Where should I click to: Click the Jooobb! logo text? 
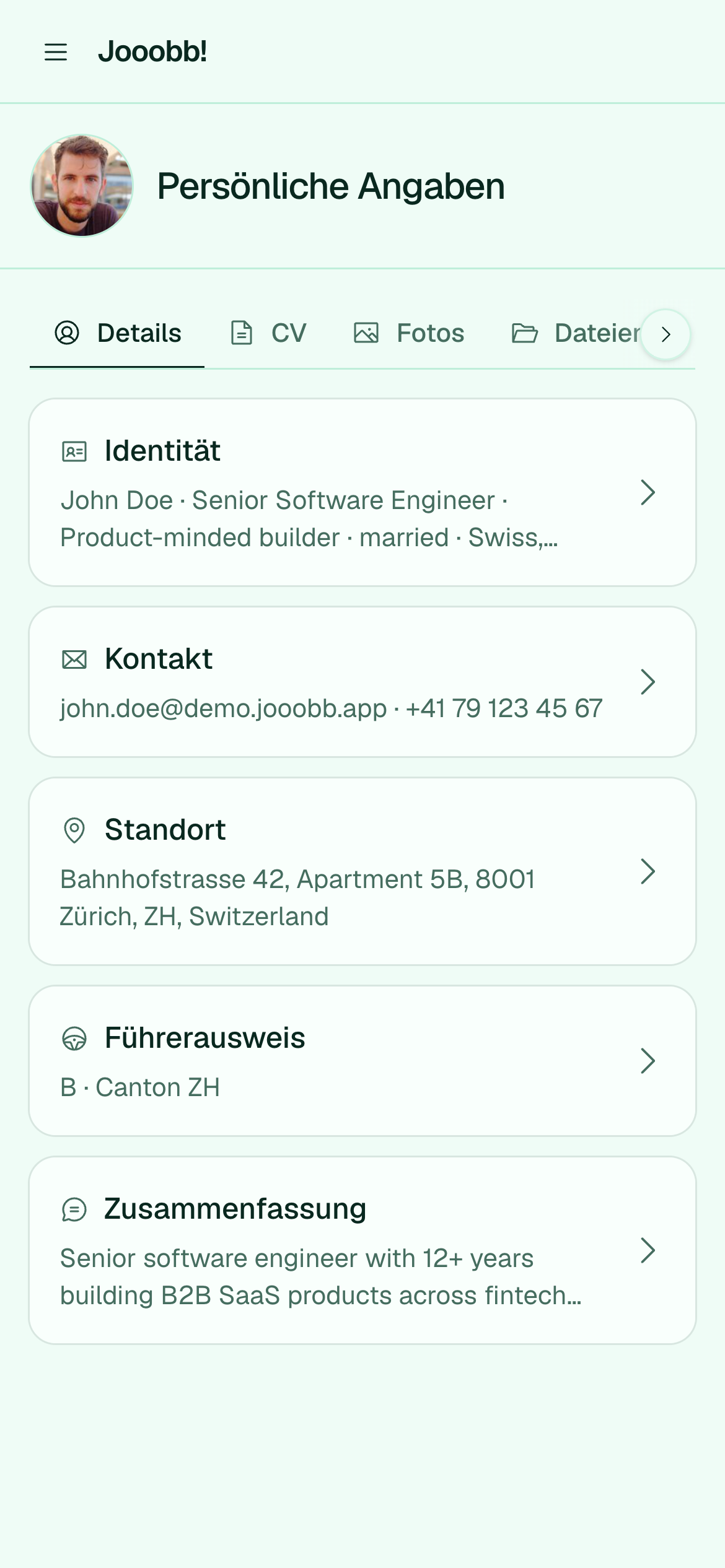(152, 52)
